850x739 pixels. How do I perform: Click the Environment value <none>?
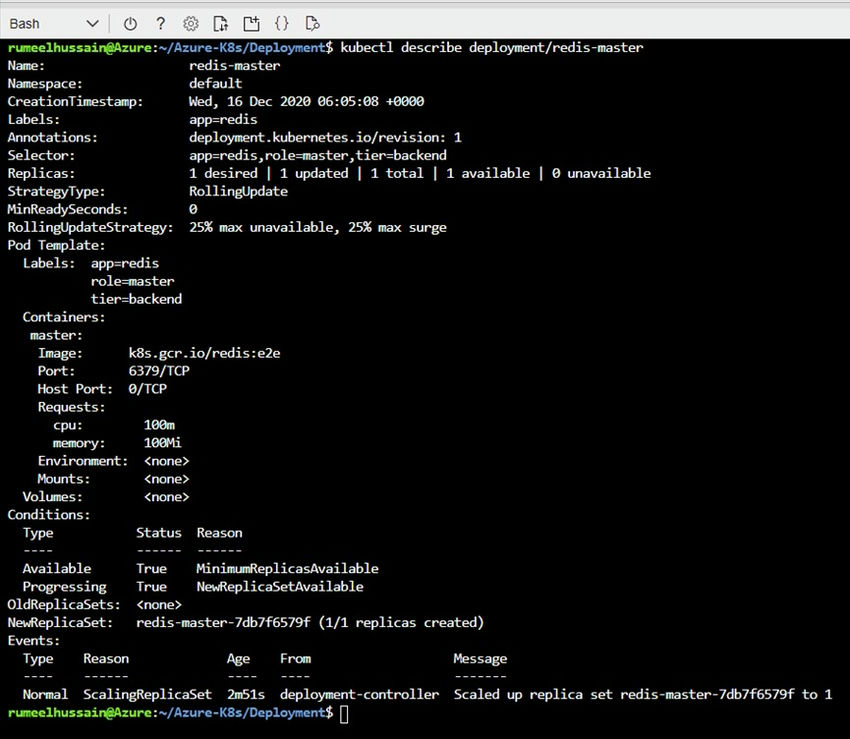point(166,461)
